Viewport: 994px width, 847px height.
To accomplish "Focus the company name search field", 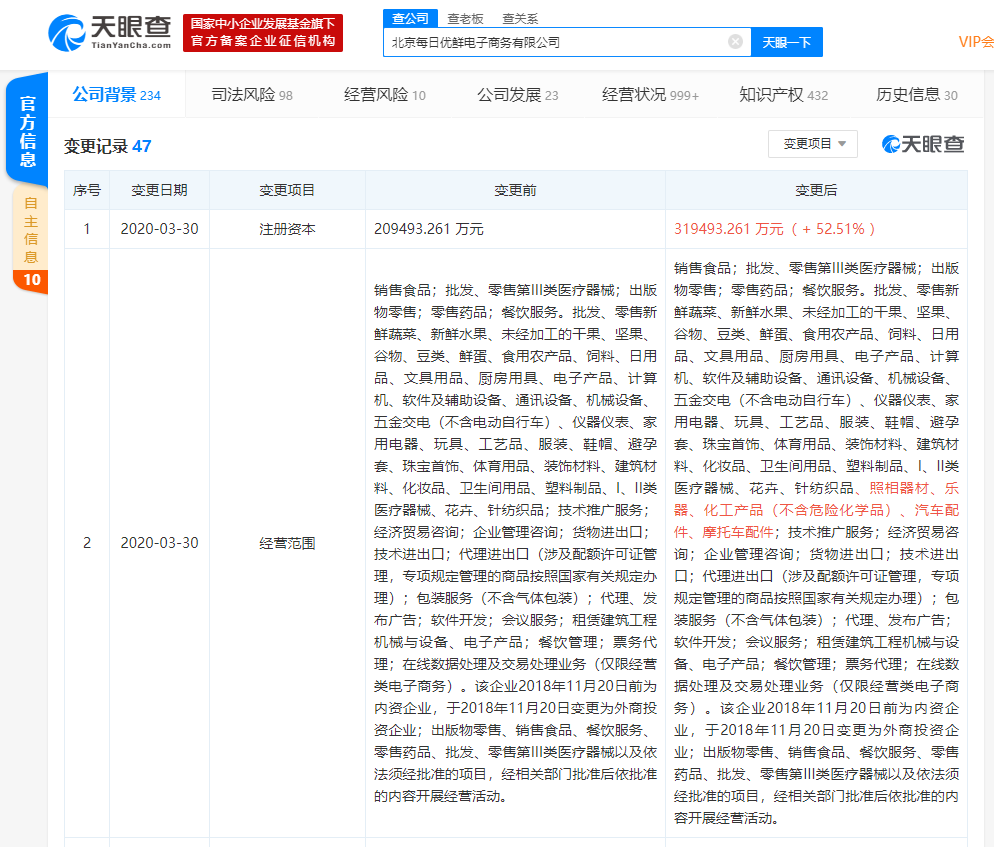I will pyautogui.click(x=555, y=42).
